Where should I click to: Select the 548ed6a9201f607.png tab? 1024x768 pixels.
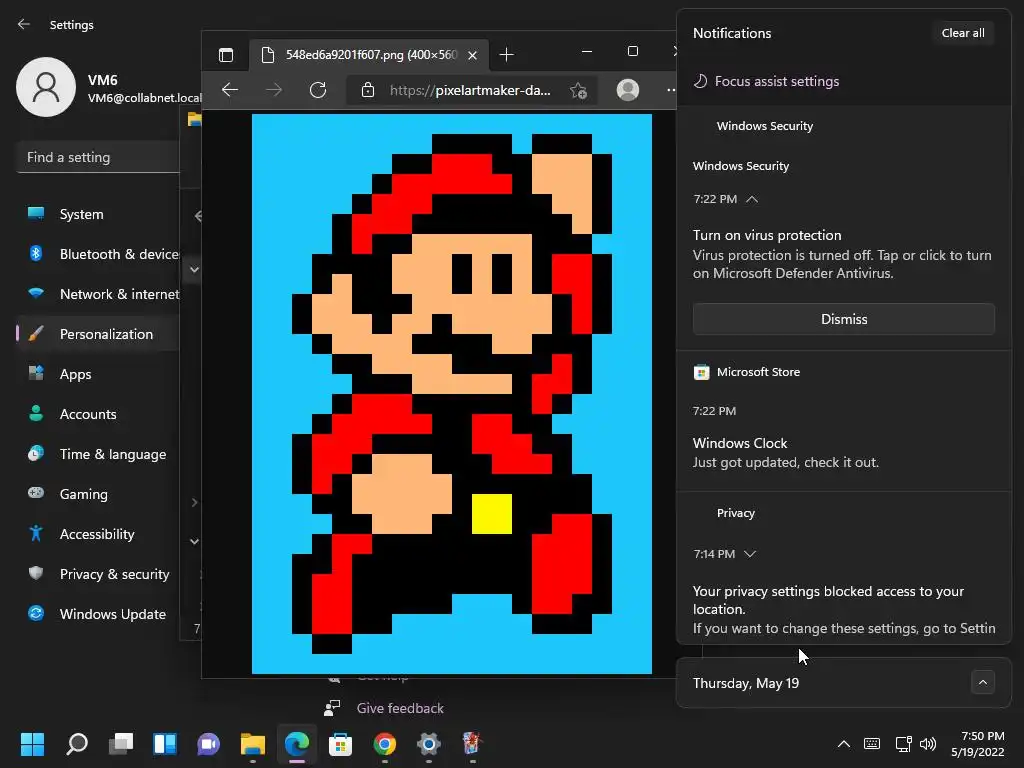369,55
